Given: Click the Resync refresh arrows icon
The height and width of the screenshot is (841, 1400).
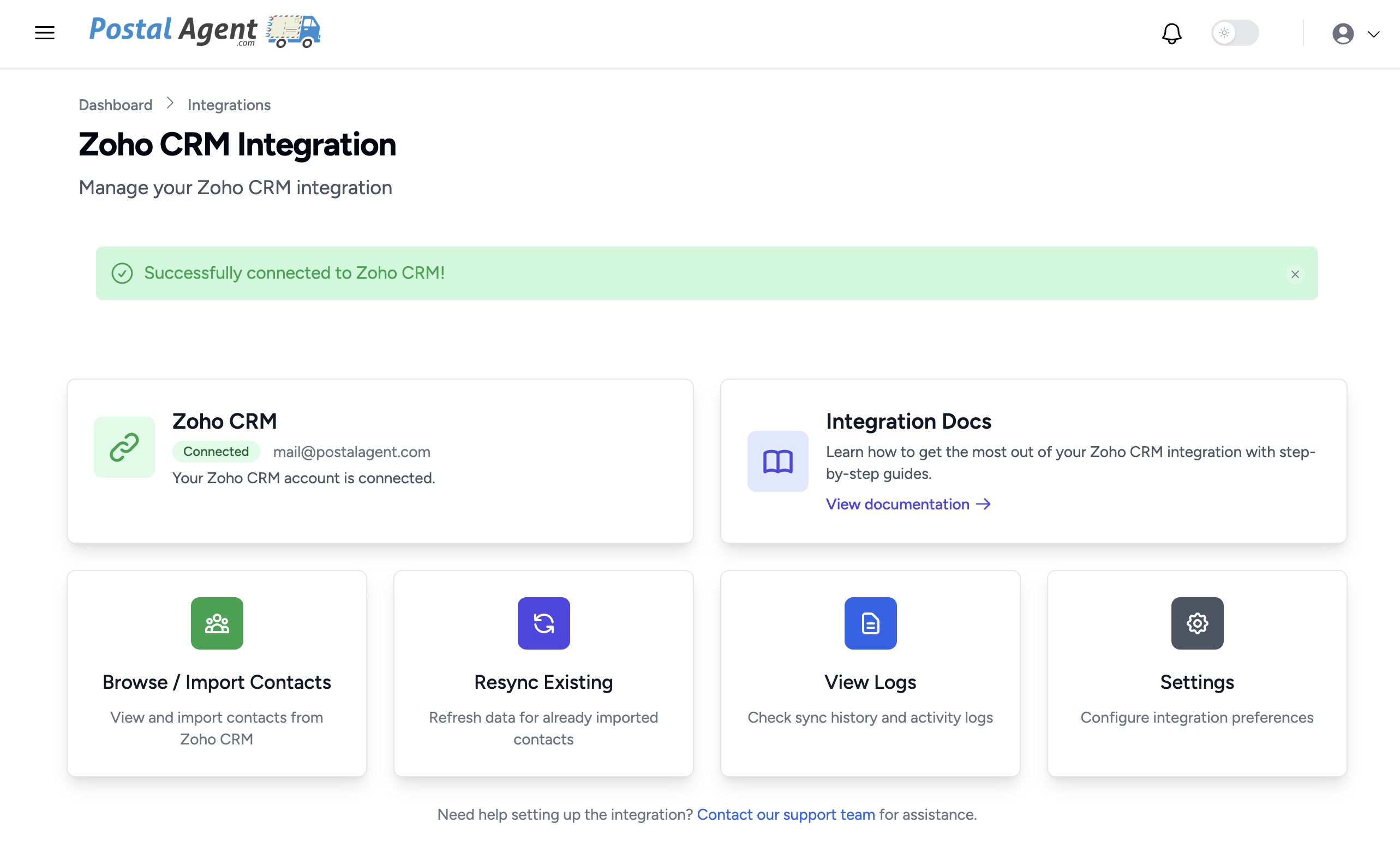Looking at the screenshot, I should (x=543, y=623).
